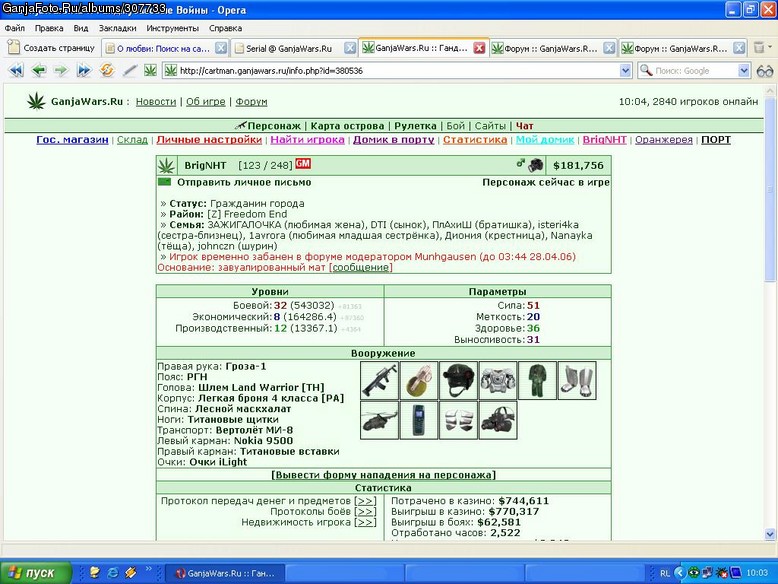Click the Nokia 9500 phone icon

coord(419,420)
